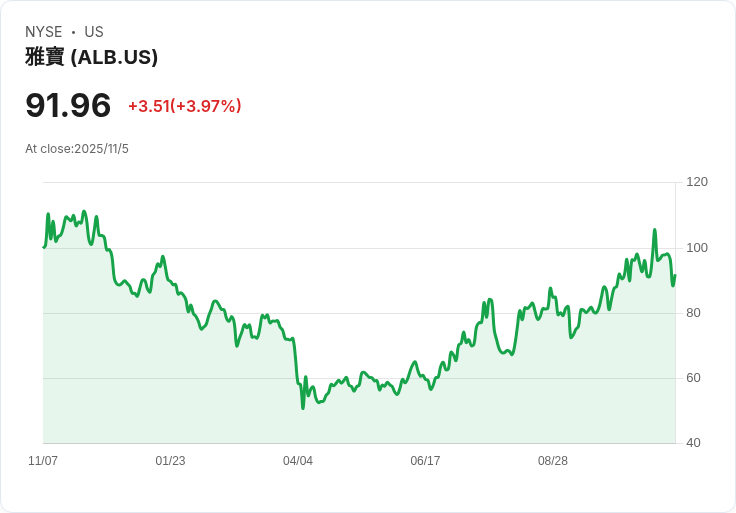736x513 pixels.
Task: Select the 120 y-axis price label
Action: (697, 182)
